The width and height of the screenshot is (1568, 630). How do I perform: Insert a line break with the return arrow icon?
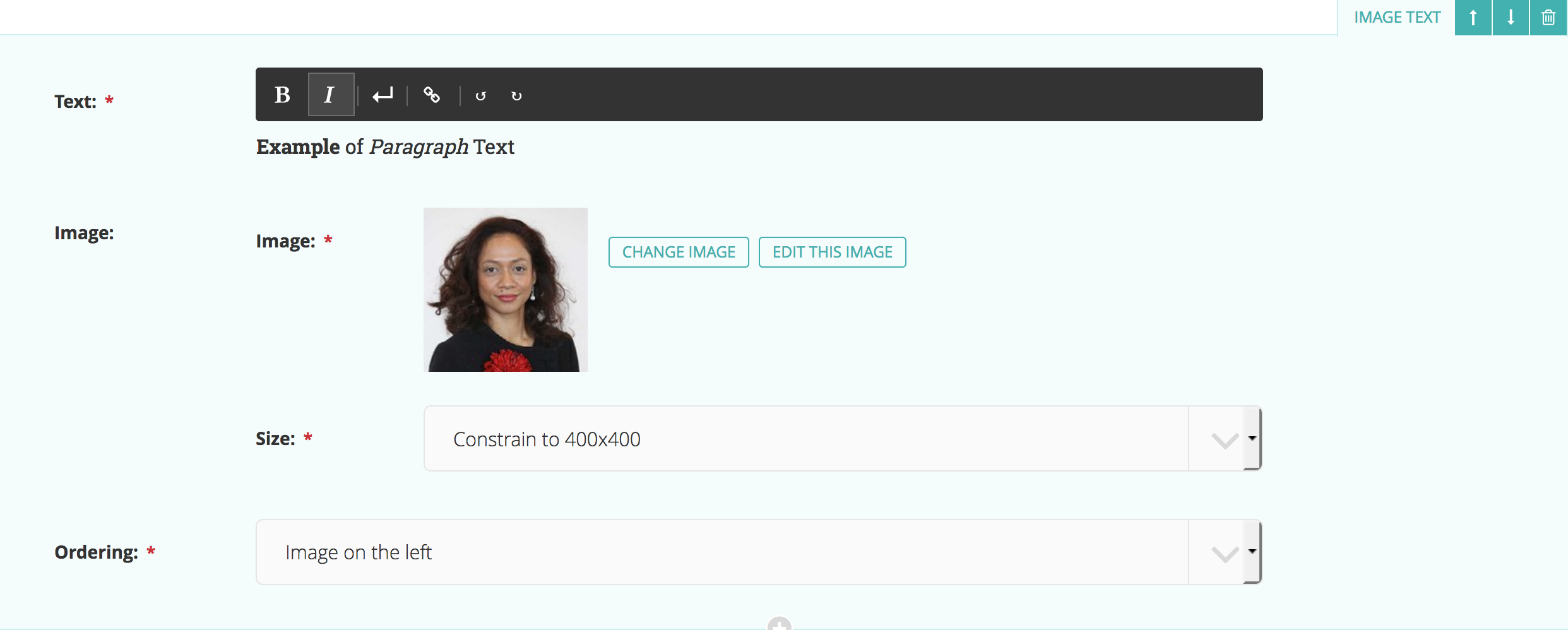383,95
